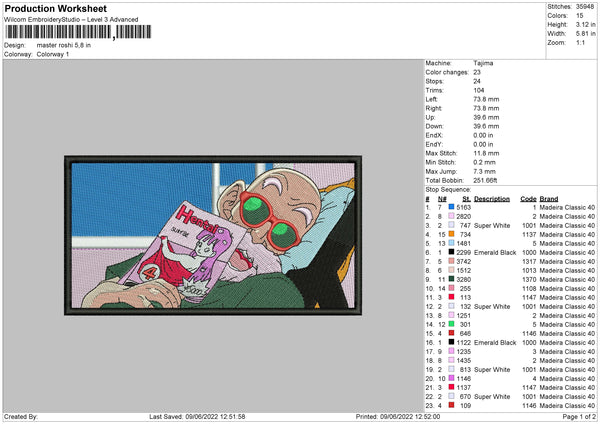Click the Production Worksheet title
600x424 pixels.
pyautogui.click(x=50, y=8)
